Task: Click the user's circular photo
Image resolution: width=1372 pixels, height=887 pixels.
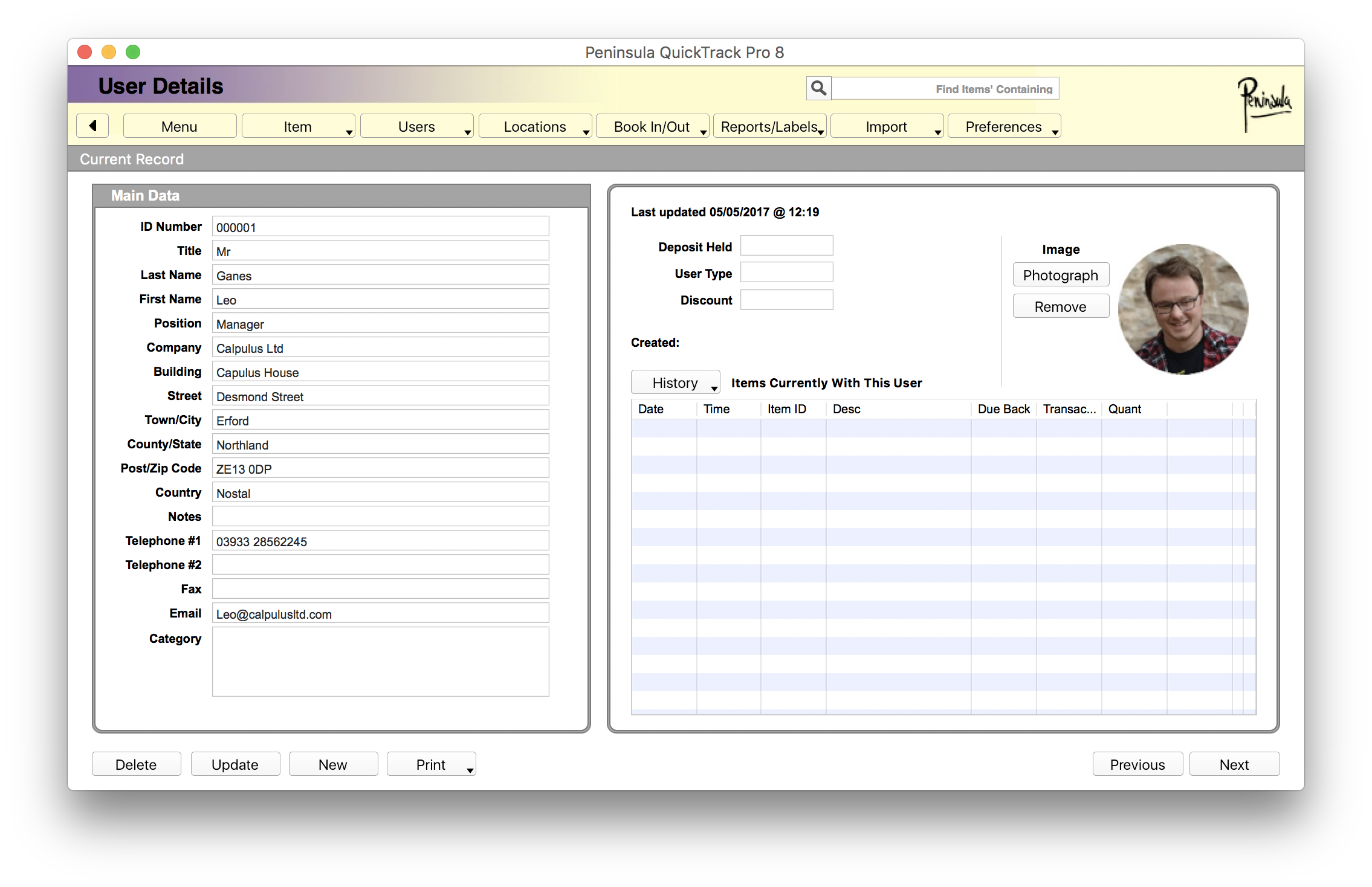Action: pyautogui.click(x=1183, y=309)
